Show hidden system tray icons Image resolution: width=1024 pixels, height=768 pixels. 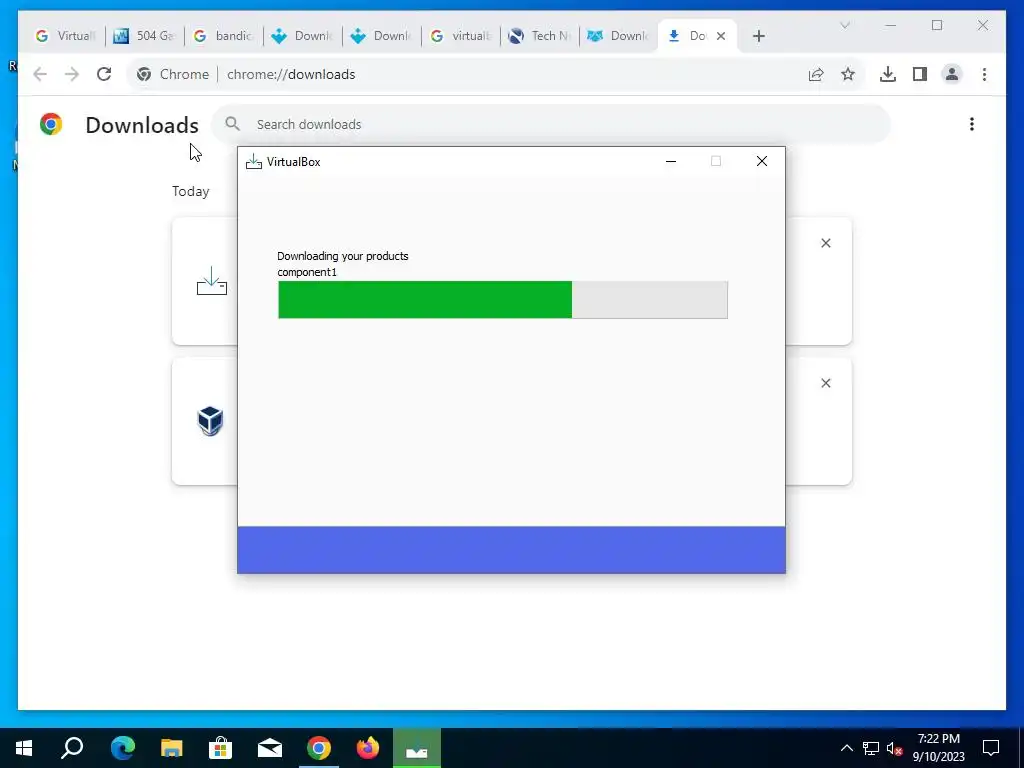[x=846, y=748]
